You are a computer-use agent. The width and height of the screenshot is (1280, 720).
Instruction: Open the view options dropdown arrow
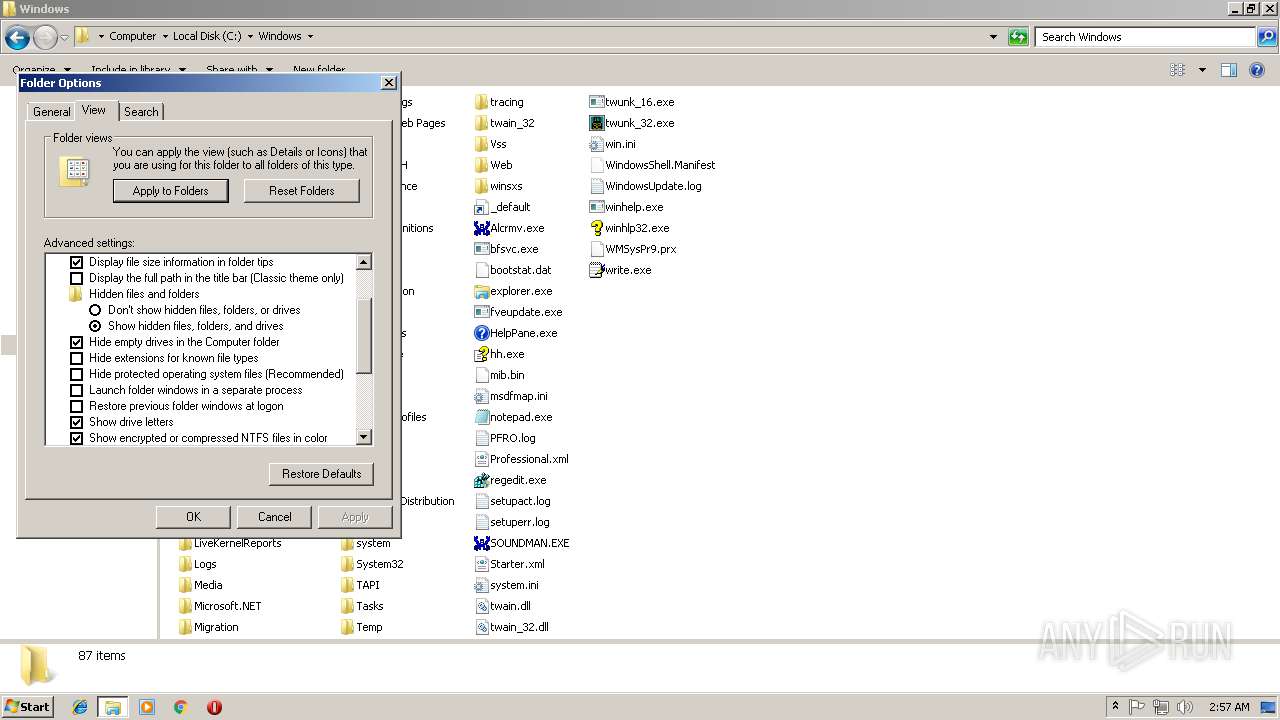point(1202,70)
